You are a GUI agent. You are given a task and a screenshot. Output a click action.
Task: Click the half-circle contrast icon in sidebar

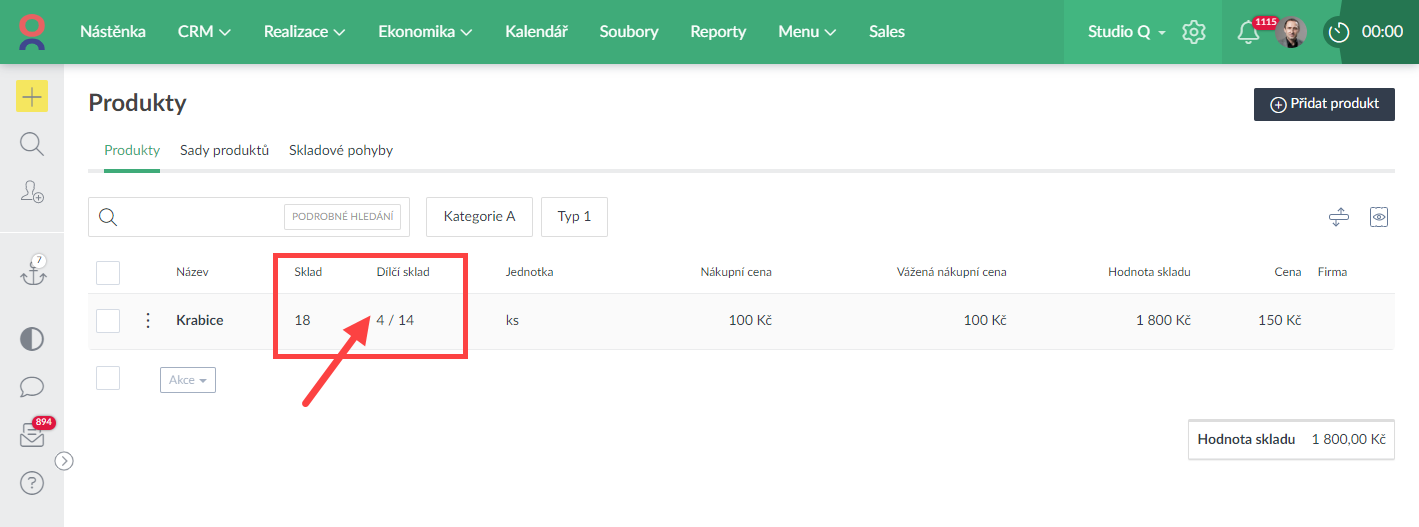[32, 339]
